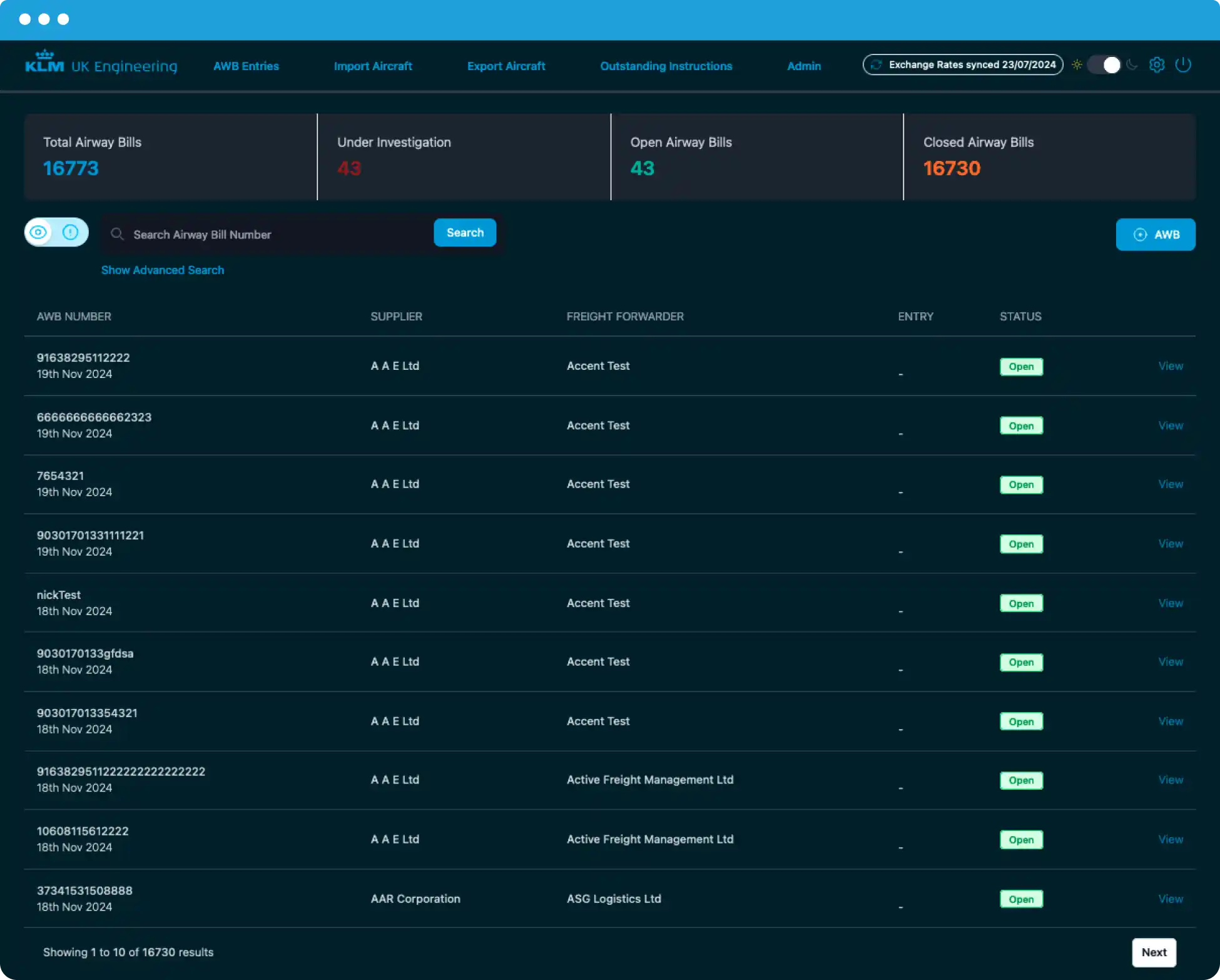Toggle the dark/light mode switch
Screen dimensions: 1220x980
[x=1104, y=64]
